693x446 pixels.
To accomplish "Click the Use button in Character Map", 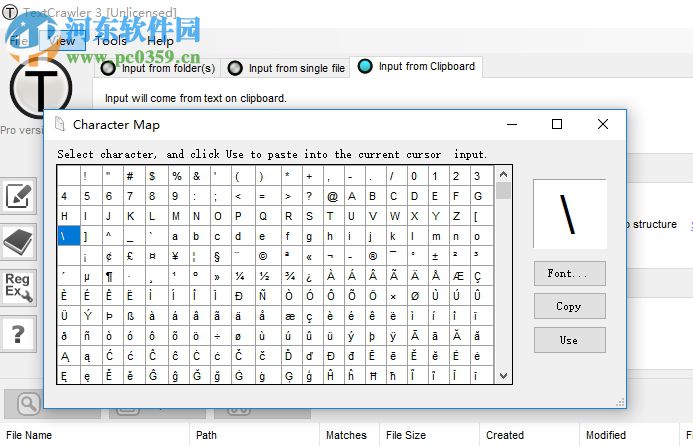I will (x=569, y=340).
